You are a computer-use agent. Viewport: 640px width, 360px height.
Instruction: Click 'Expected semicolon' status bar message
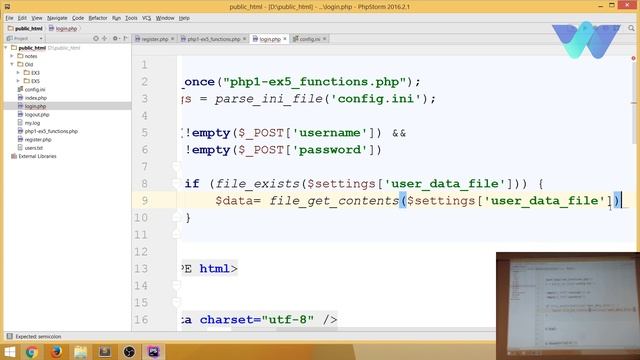(38, 337)
